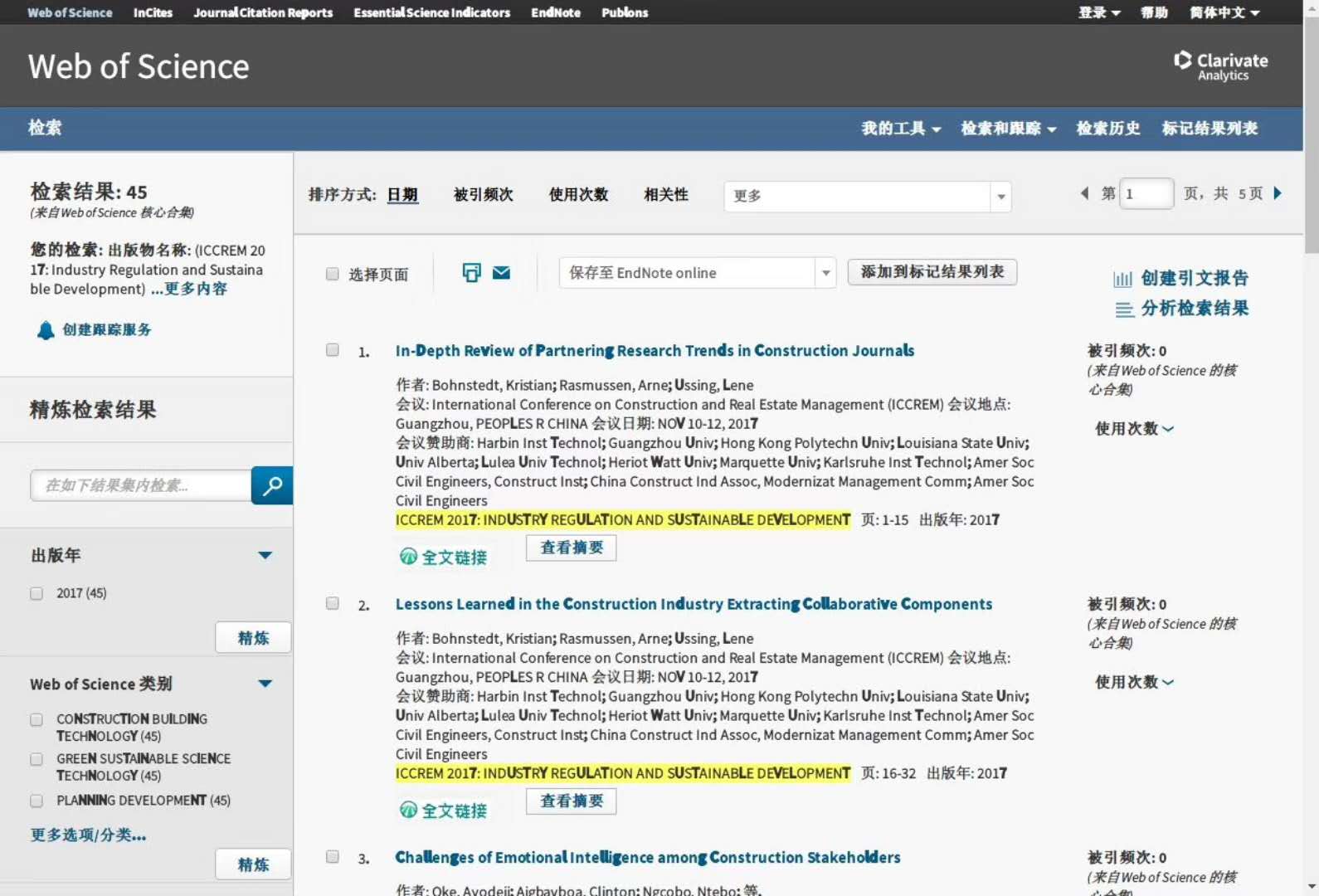Open EndNote in top bar
This screenshot has height=896, width=1319.
556,12
